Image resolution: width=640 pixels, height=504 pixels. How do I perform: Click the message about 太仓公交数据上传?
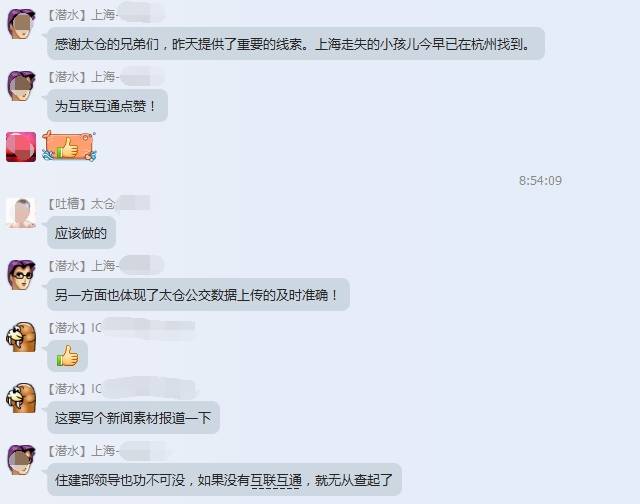pos(198,295)
